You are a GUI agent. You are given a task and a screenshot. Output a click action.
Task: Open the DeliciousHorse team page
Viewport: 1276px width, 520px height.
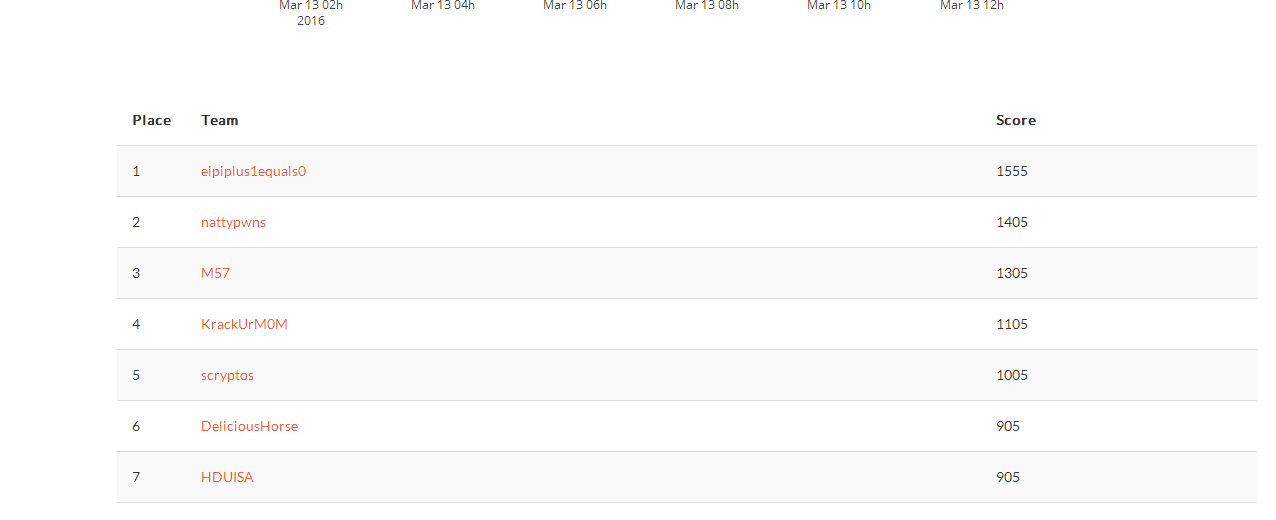coord(249,426)
